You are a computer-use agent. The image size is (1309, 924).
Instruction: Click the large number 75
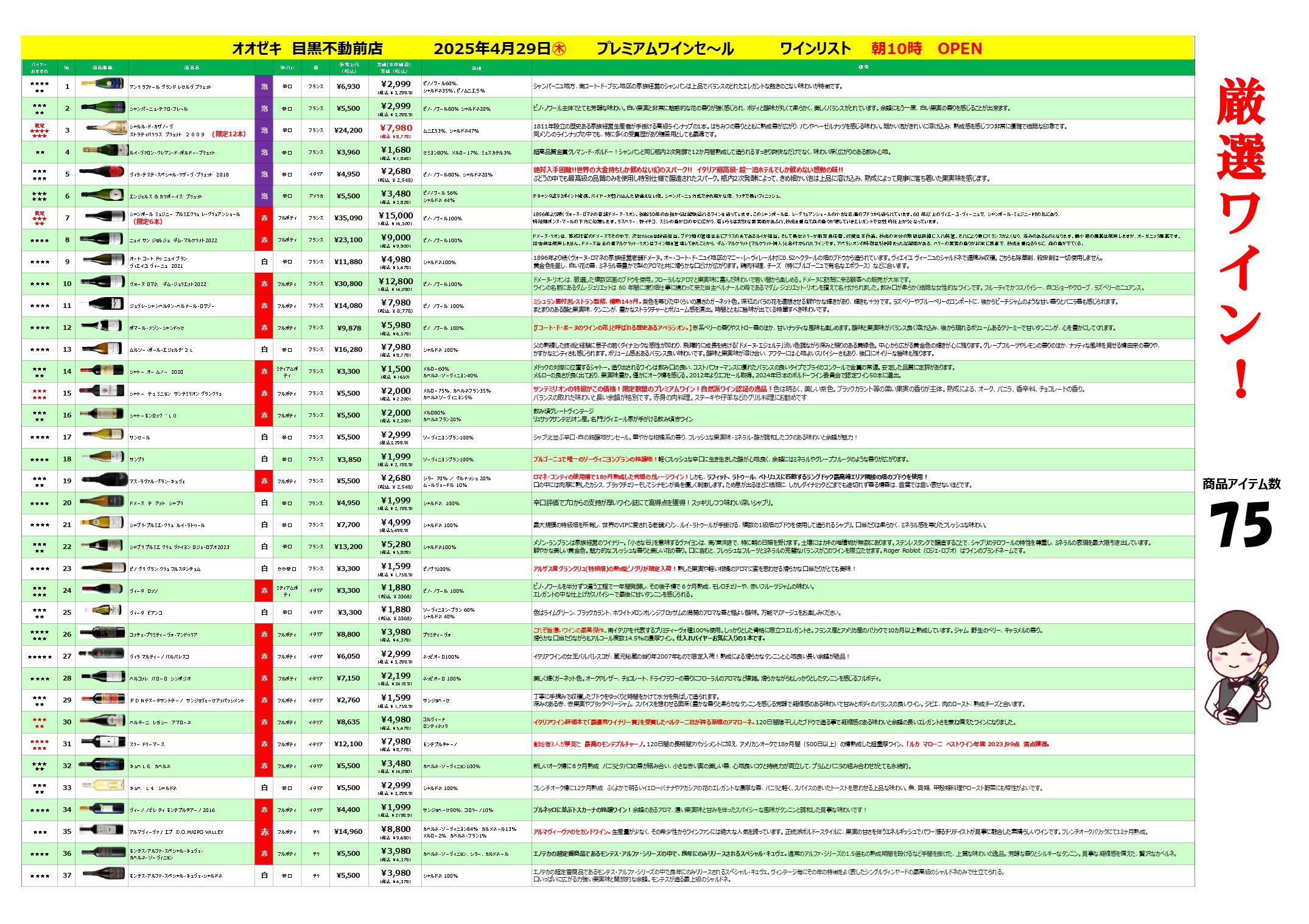click(x=1241, y=525)
